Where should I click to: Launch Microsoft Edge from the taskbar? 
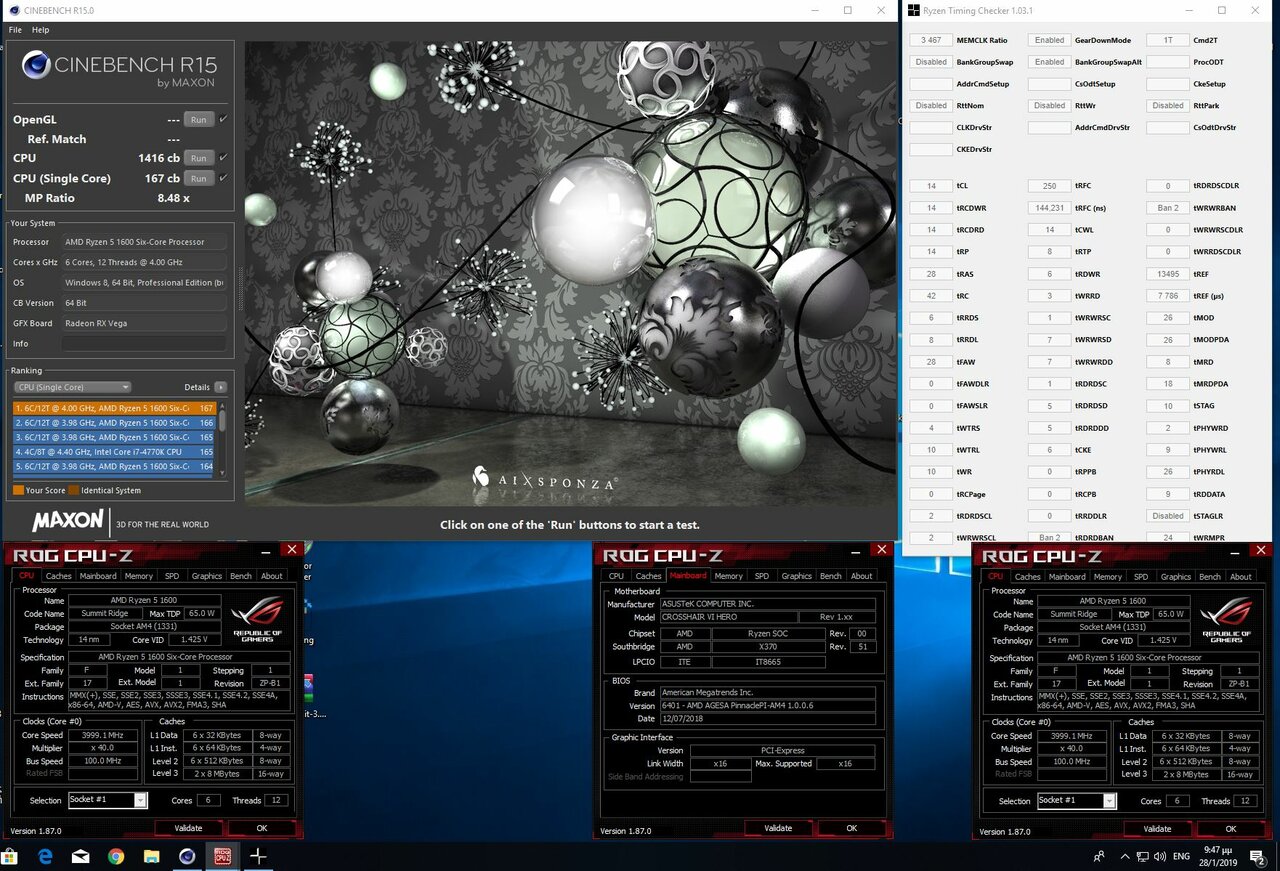pos(46,856)
